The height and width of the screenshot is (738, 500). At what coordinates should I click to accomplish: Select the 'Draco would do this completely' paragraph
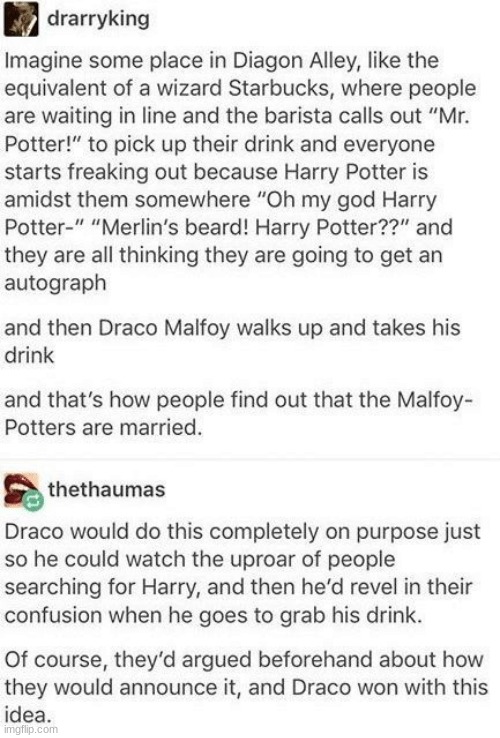click(x=242, y=573)
